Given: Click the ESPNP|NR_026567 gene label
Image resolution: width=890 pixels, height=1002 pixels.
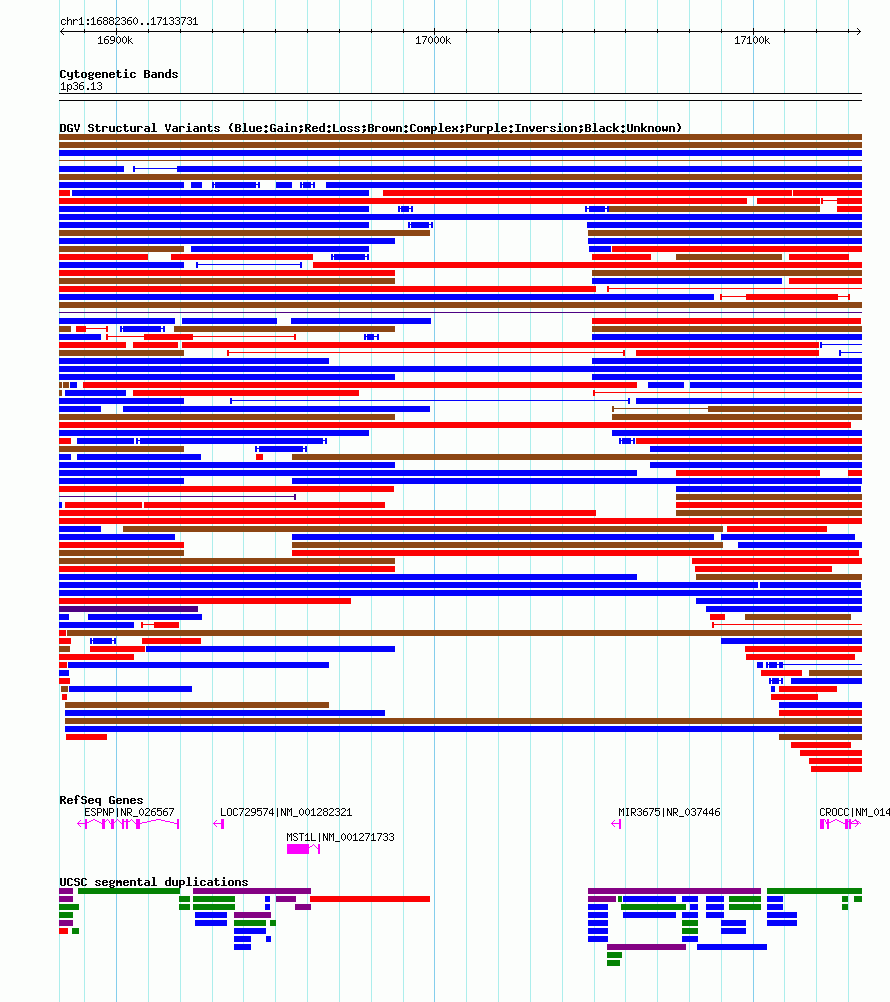Looking at the screenshot, I should [x=129, y=812].
